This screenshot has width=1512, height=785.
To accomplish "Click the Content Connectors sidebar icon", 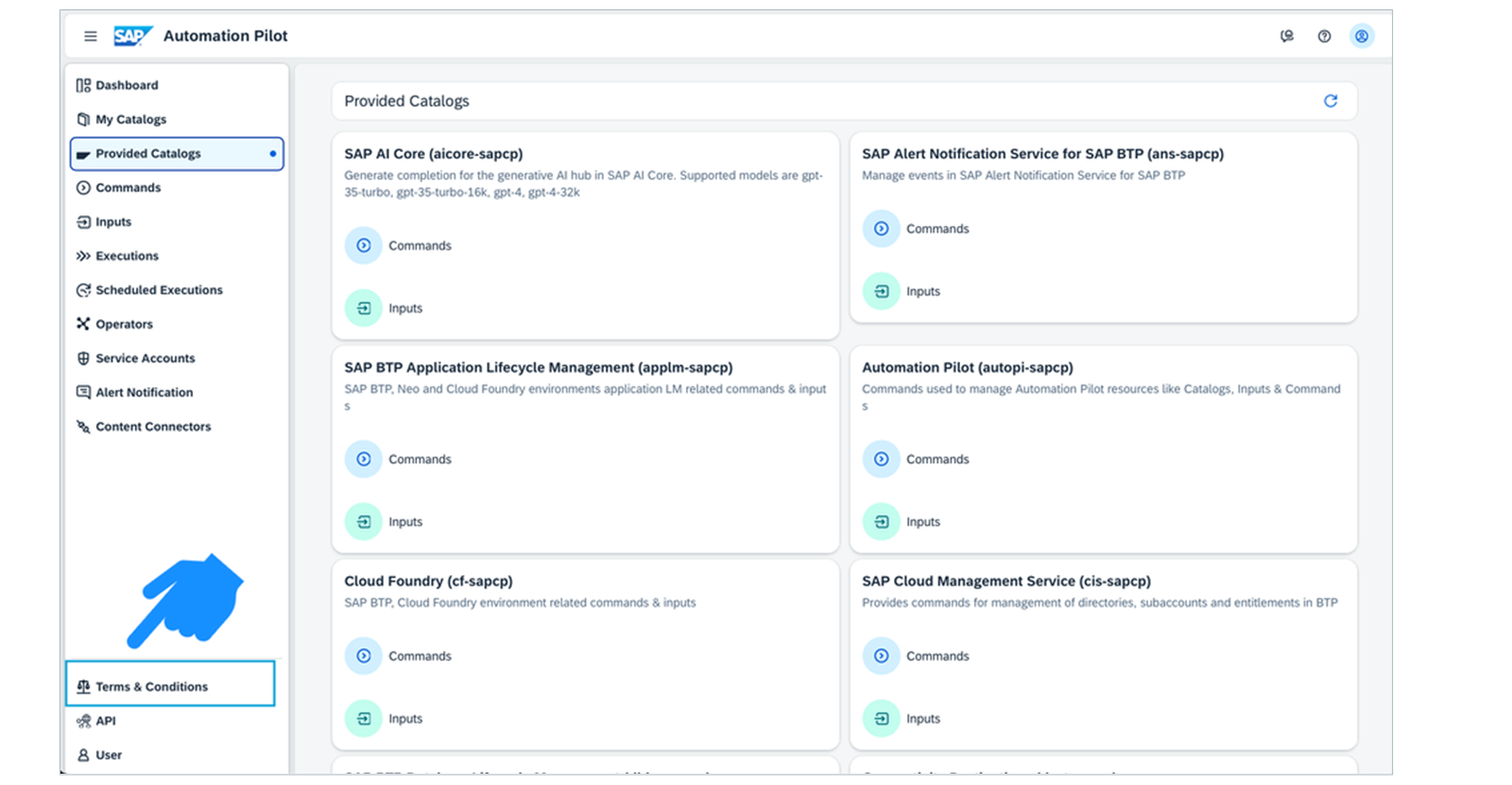I will [x=83, y=426].
